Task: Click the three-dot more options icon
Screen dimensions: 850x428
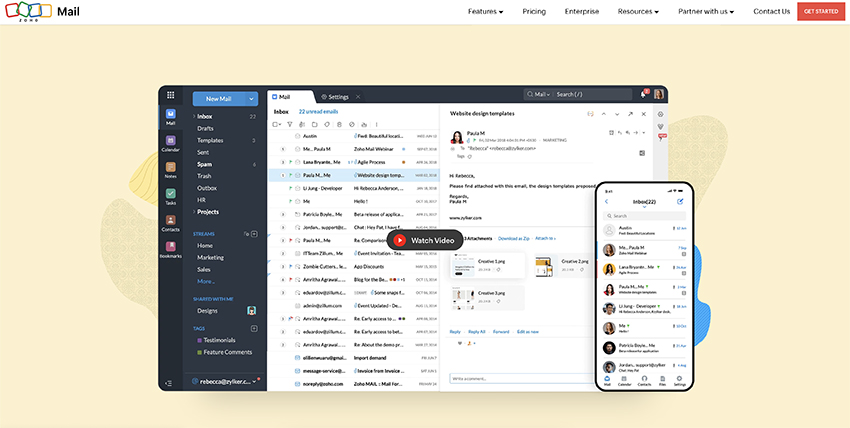Action: tap(377, 125)
